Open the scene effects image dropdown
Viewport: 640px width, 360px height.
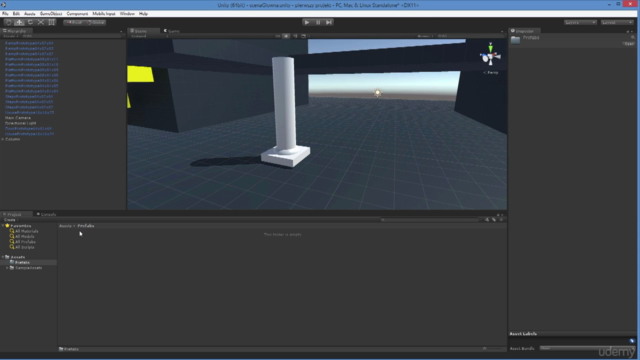tap(304, 36)
